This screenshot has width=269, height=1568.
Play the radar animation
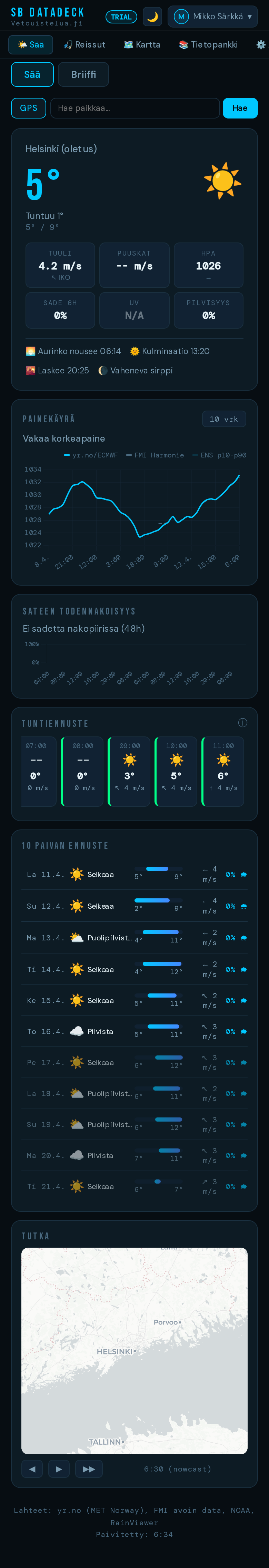pyautogui.click(x=59, y=1469)
